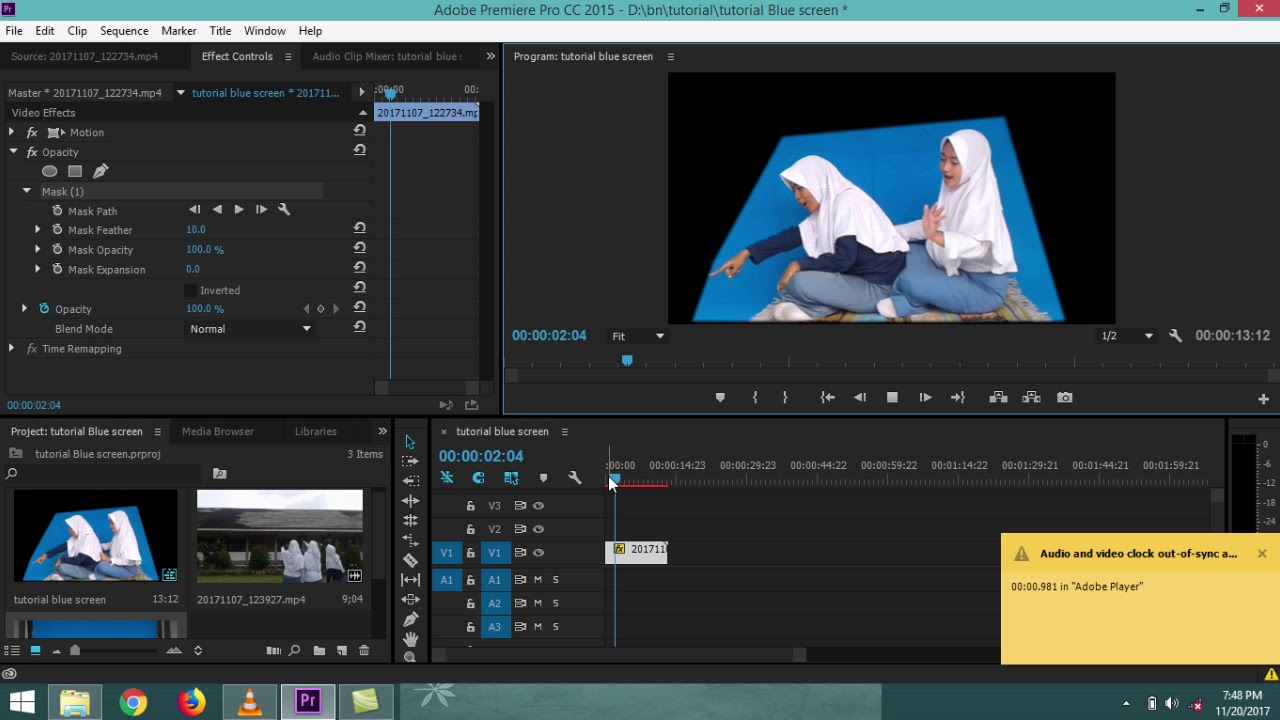This screenshot has width=1280, height=720.
Task: Add a marker in the timeline panel
Action: pos(543,478)
